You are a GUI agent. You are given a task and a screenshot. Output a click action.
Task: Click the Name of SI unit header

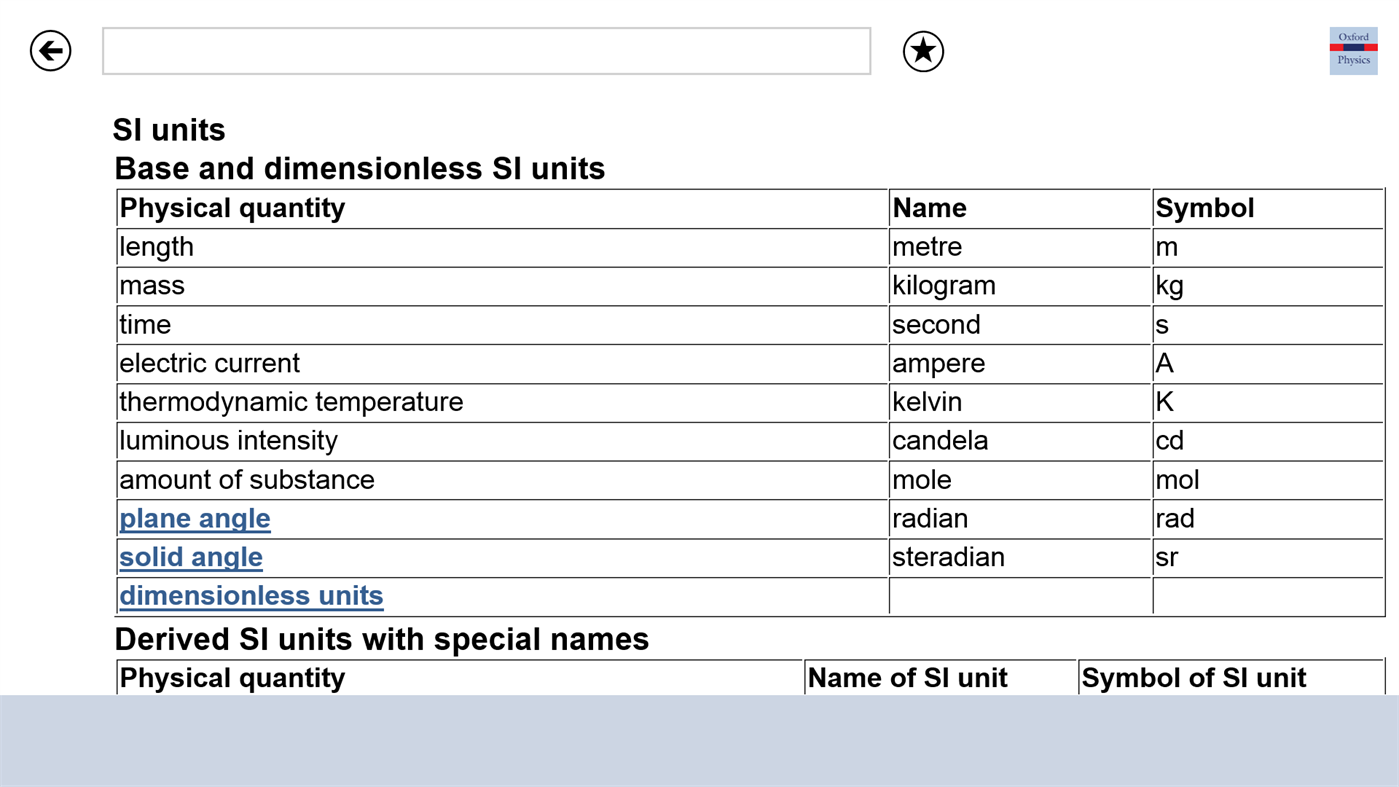[x=907, y=677]
